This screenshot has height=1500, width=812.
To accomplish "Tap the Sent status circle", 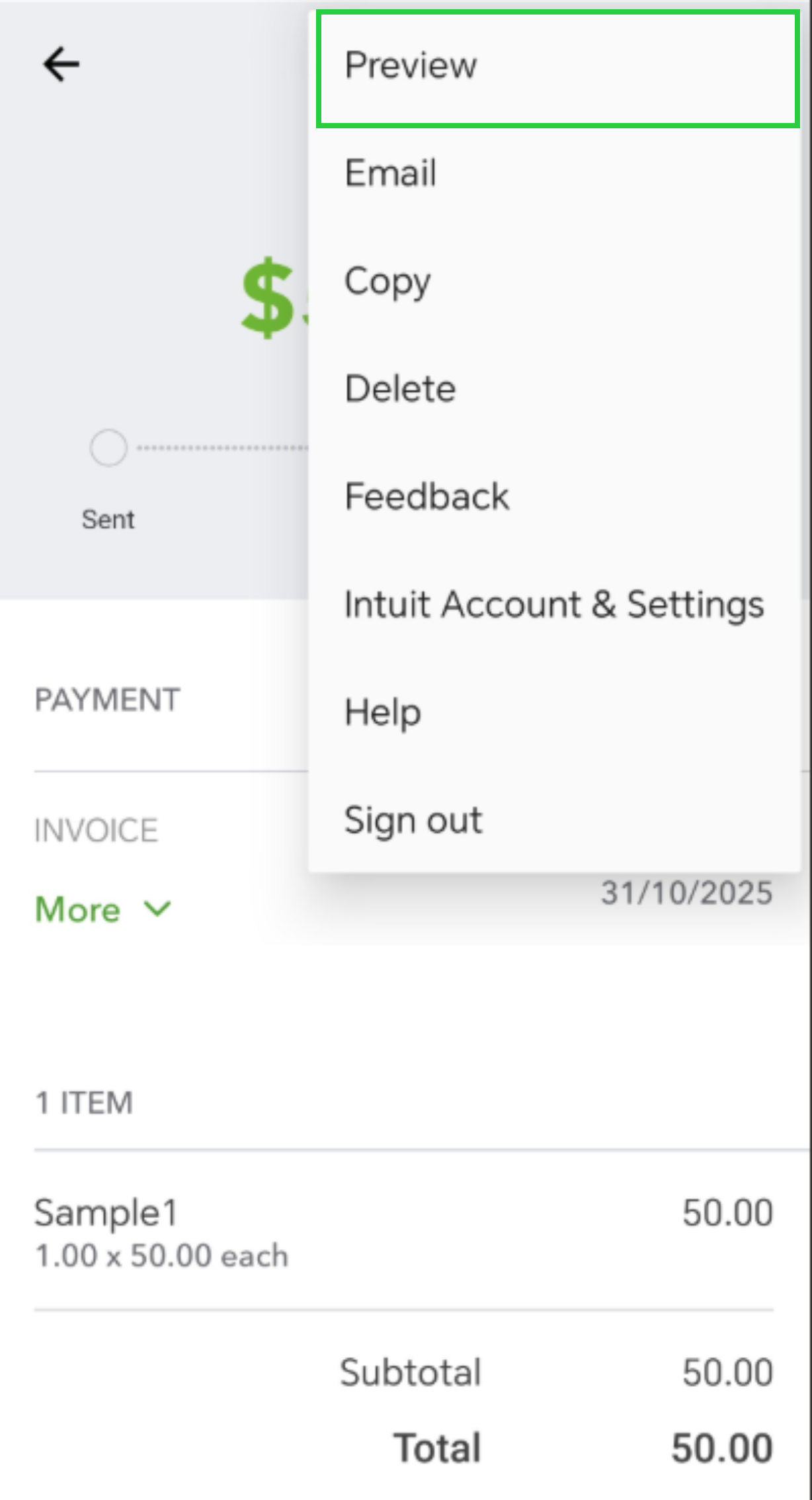I will pos(108,448).
